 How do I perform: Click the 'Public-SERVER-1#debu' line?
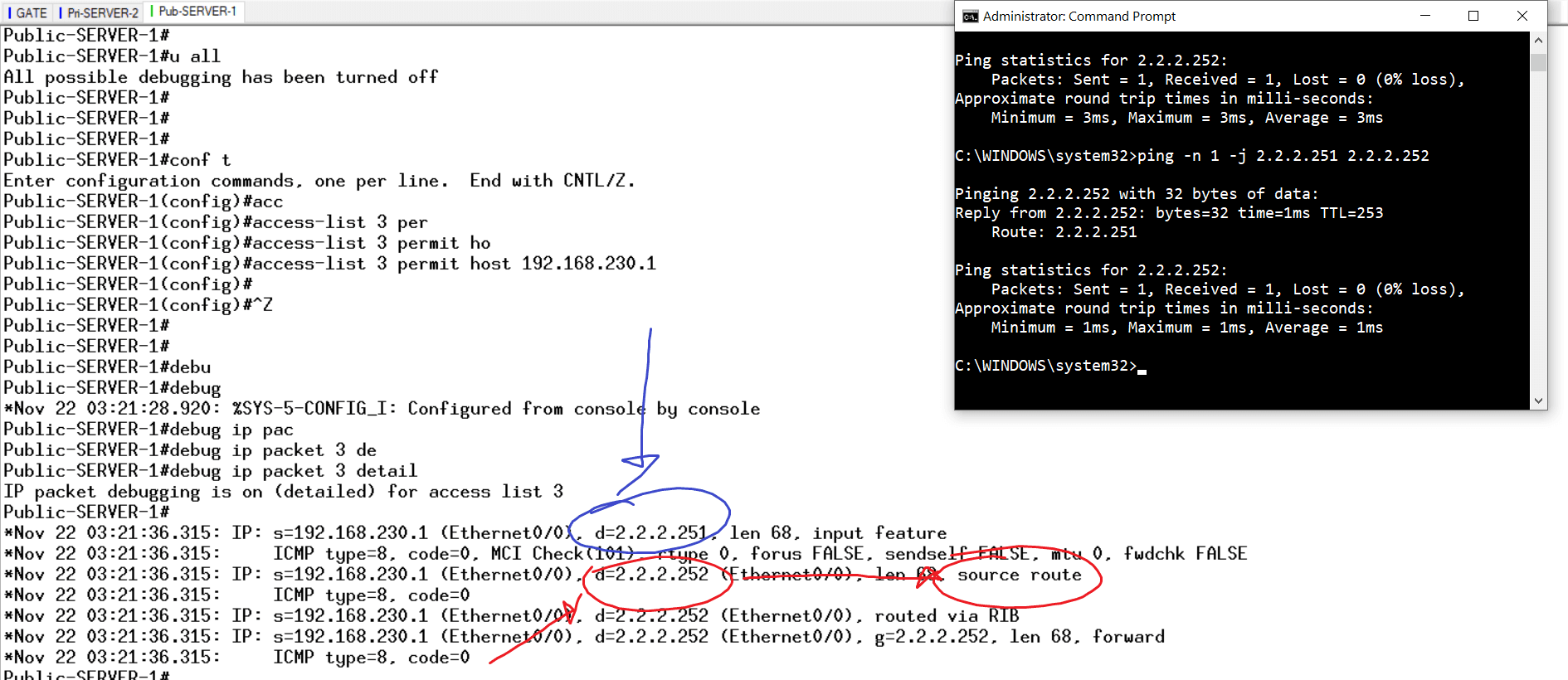(x=107, y=367)
